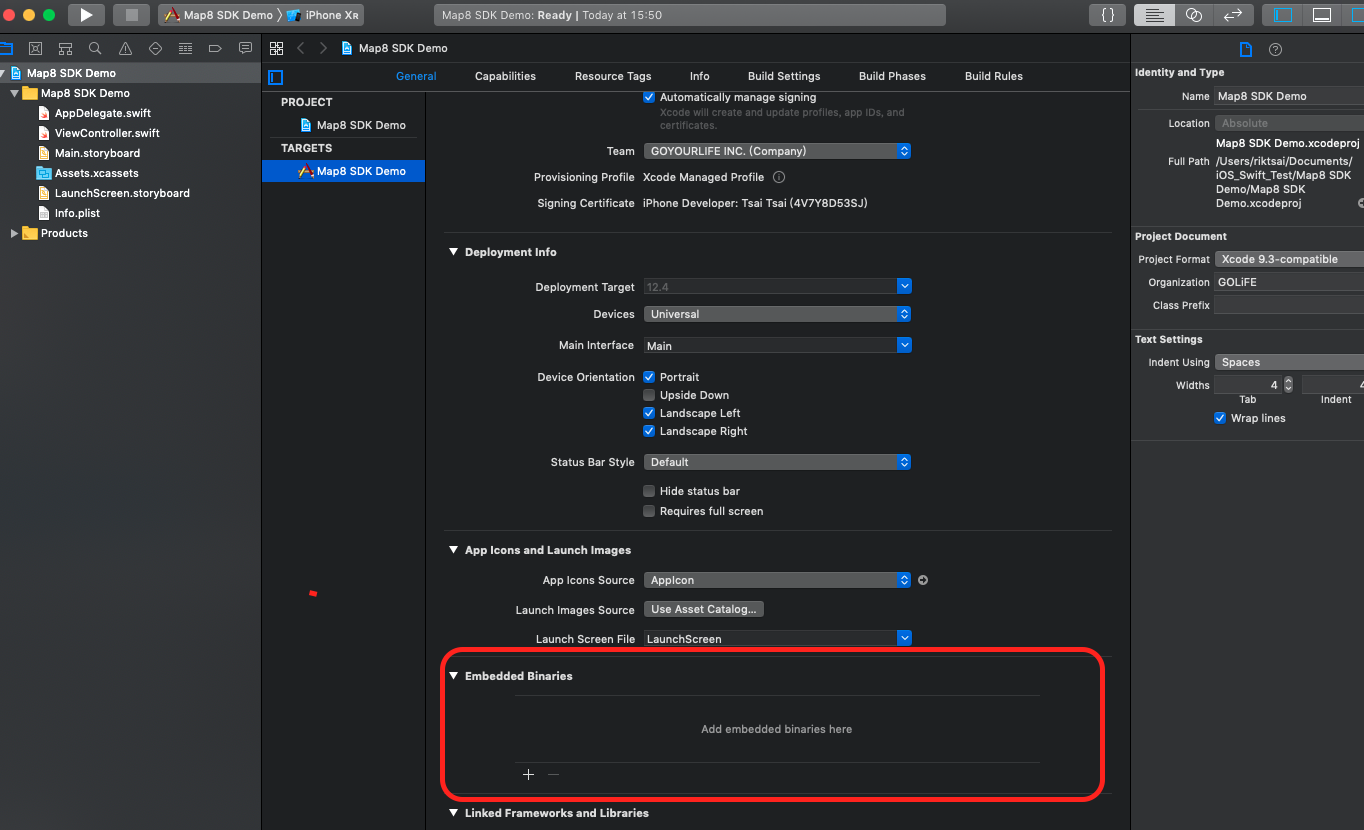The image size is (1364, 830).
Task: Enable Hide status bar option
Action: (x=649, y=491)
